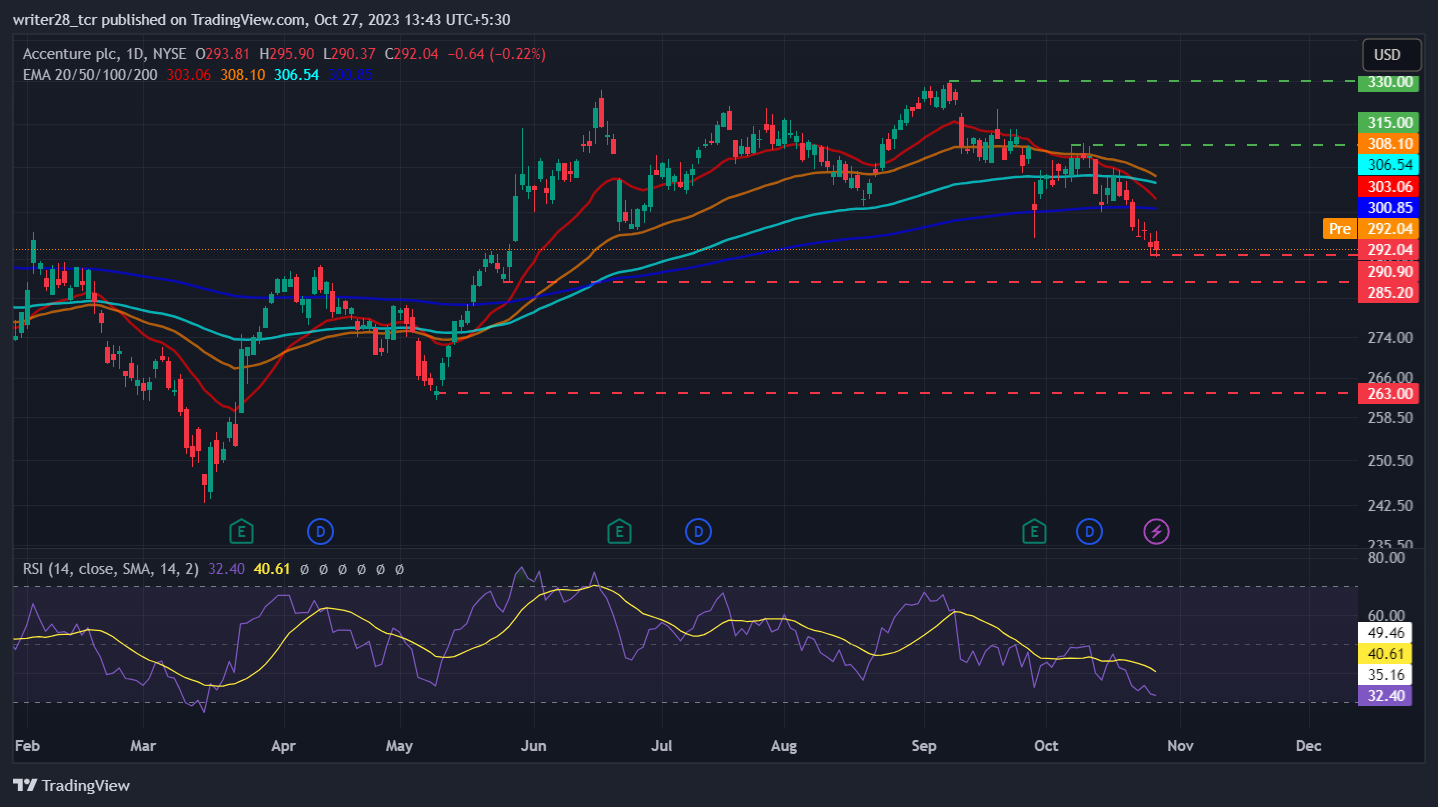This screenshot has height=807, width=1438.
Task: Click the Oct label on the time axis
Action: click(x=1046, y=745)
